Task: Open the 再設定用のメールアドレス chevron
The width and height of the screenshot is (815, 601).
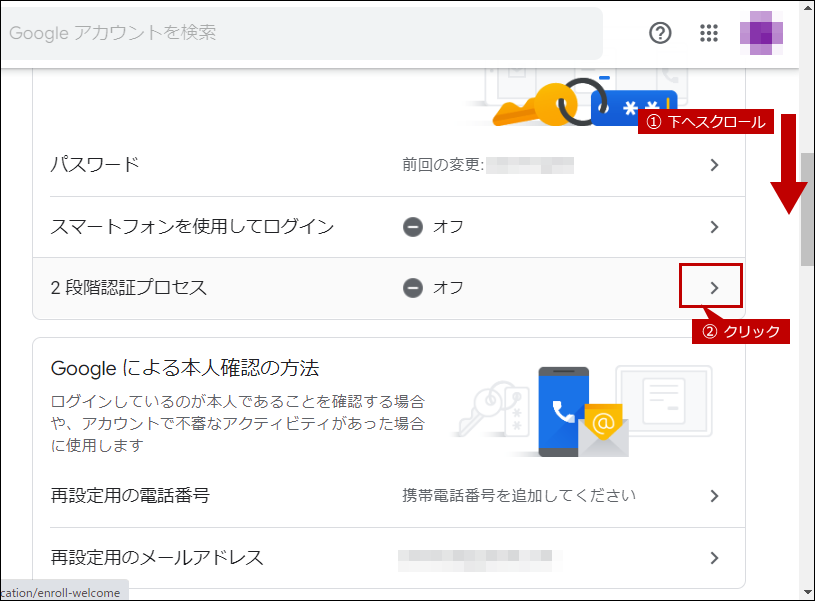Action: click(714, 558)
